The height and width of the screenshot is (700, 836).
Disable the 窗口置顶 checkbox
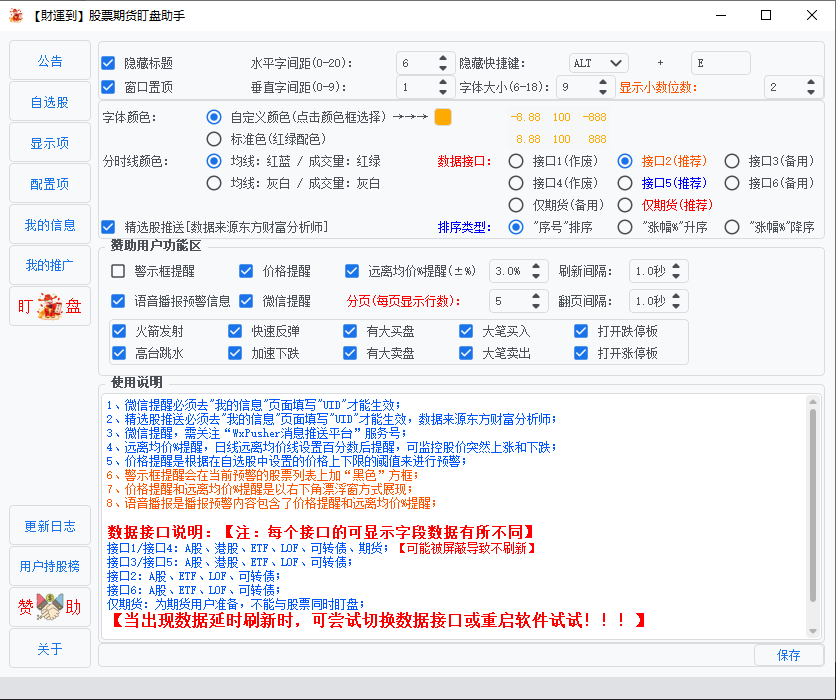pyautogui.click(x=108, y=88)
